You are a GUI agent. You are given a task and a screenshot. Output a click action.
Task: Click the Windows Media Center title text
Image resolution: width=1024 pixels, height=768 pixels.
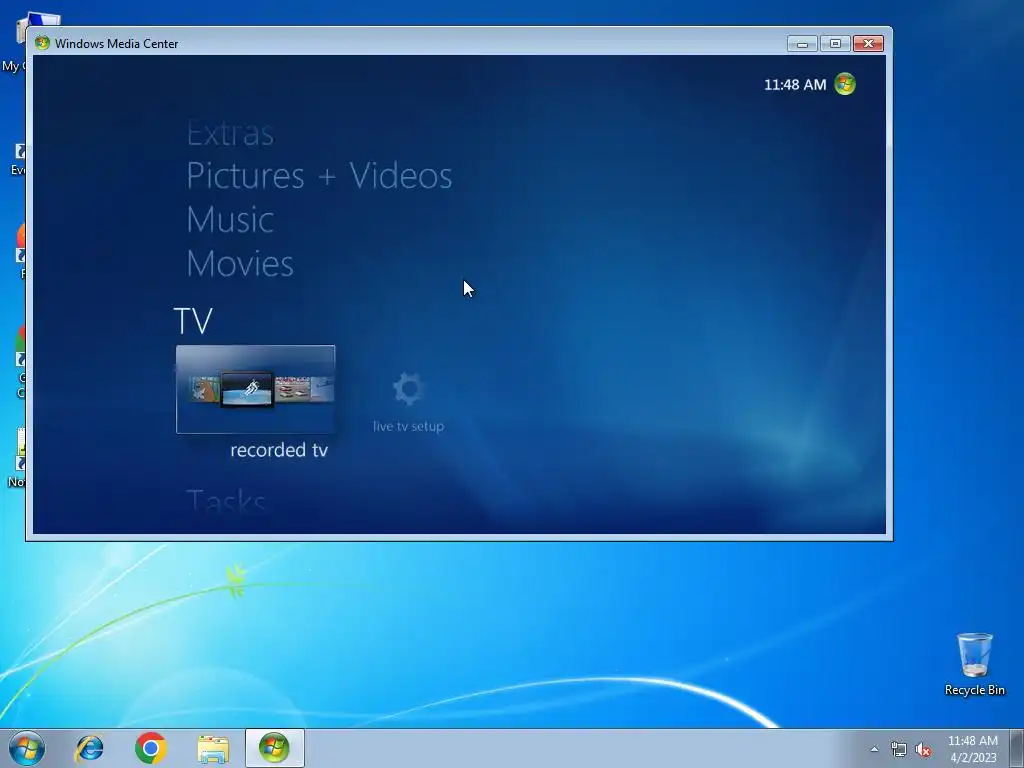click(116, 44)
